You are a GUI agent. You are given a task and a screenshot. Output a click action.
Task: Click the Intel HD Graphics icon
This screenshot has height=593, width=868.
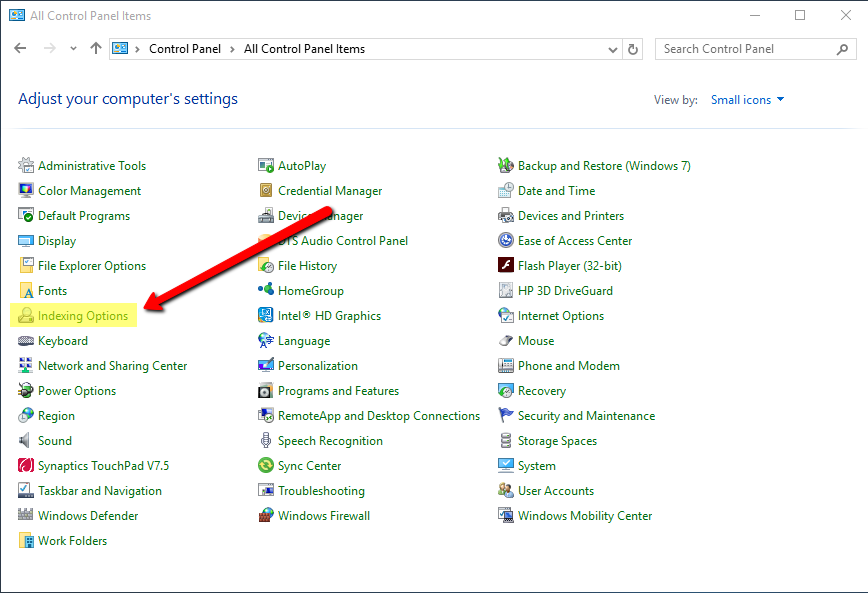coord(266,315)
